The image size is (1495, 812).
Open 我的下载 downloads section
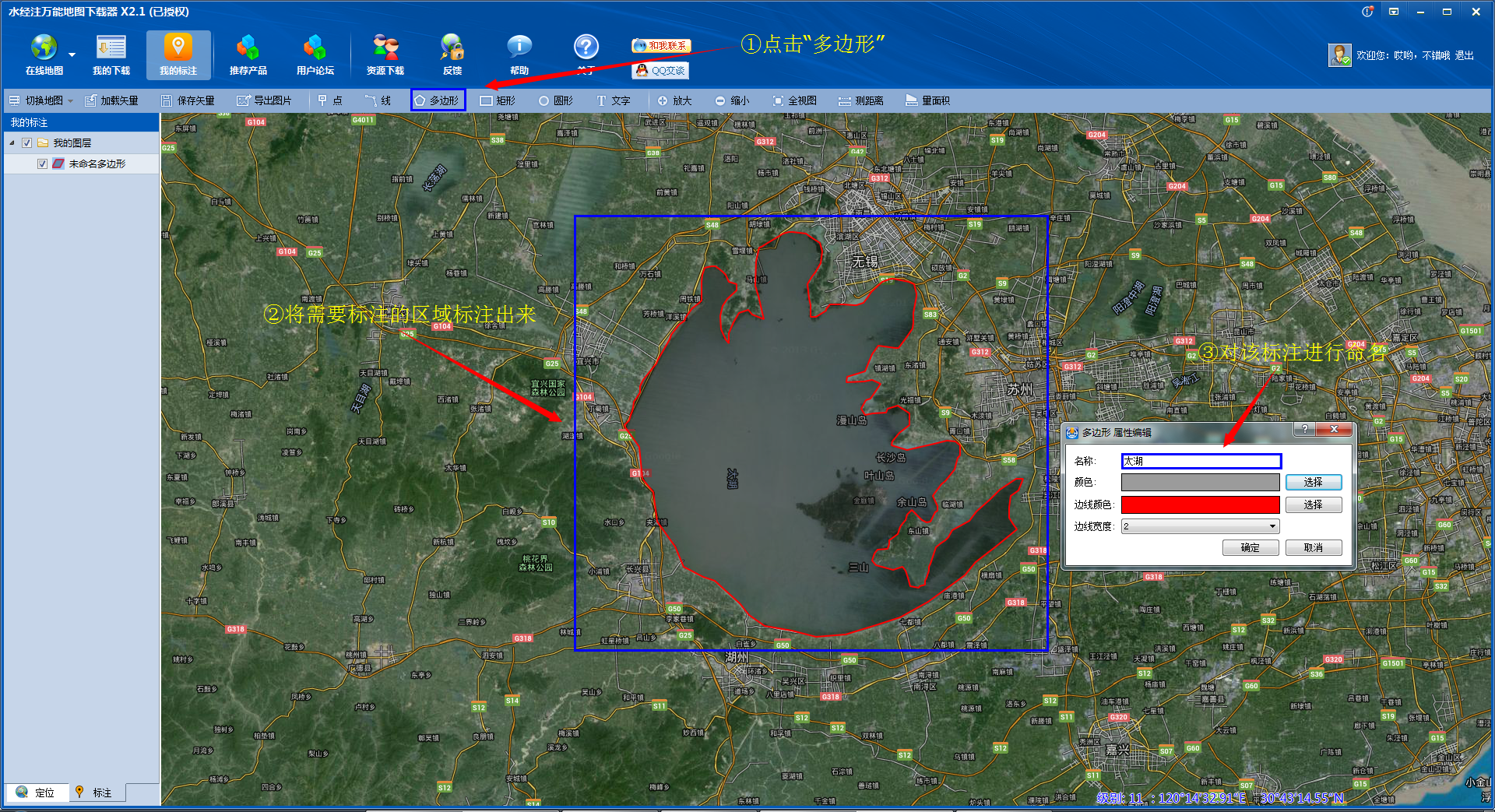(111, 55)
